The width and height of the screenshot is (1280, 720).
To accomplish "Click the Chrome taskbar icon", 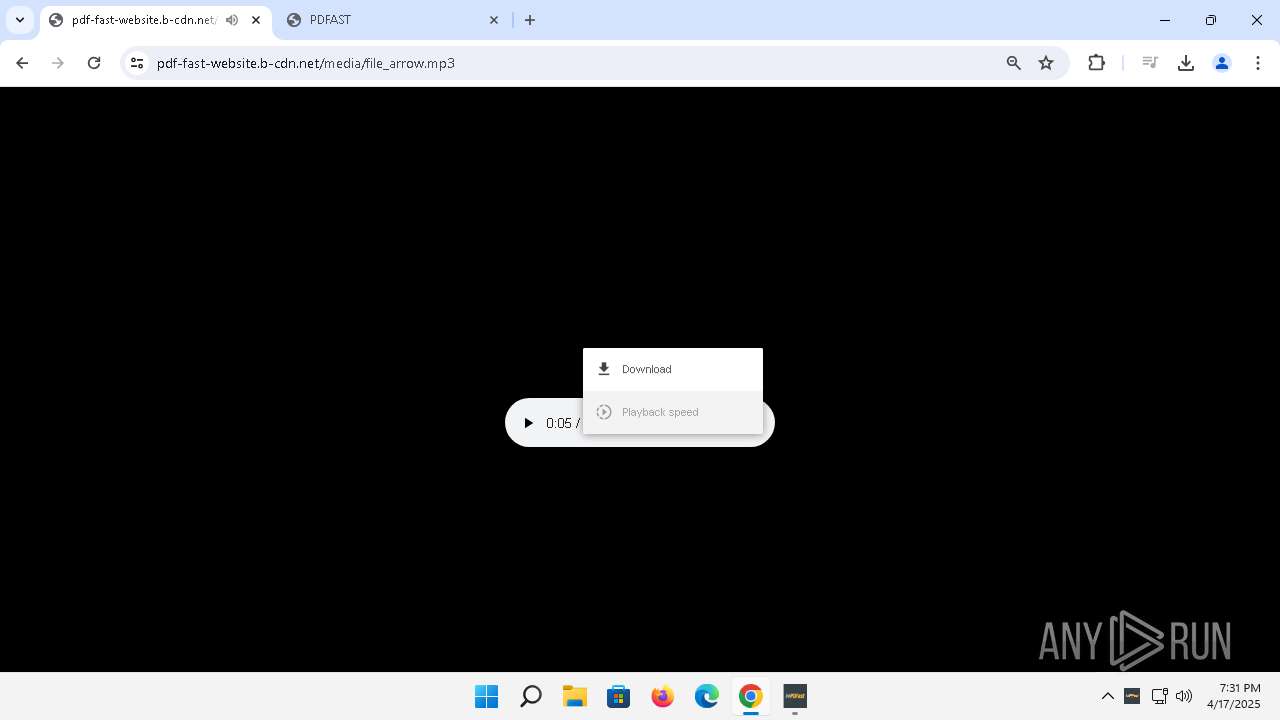I will point(751,696).
